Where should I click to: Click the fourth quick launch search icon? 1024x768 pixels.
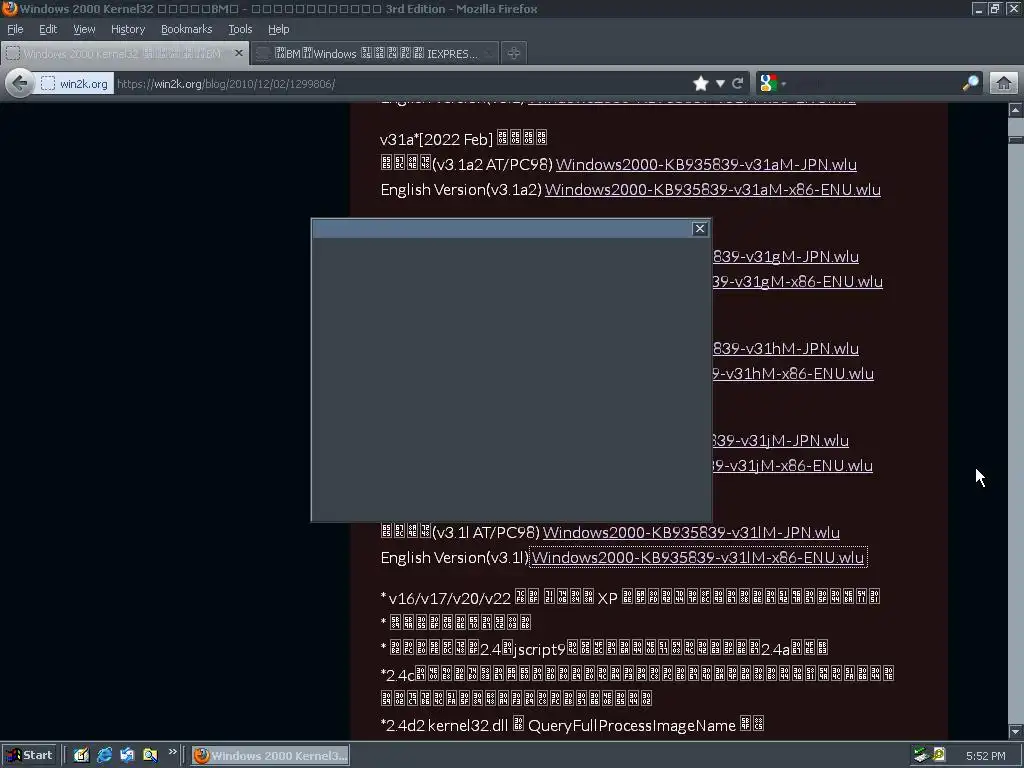point(150,755)
